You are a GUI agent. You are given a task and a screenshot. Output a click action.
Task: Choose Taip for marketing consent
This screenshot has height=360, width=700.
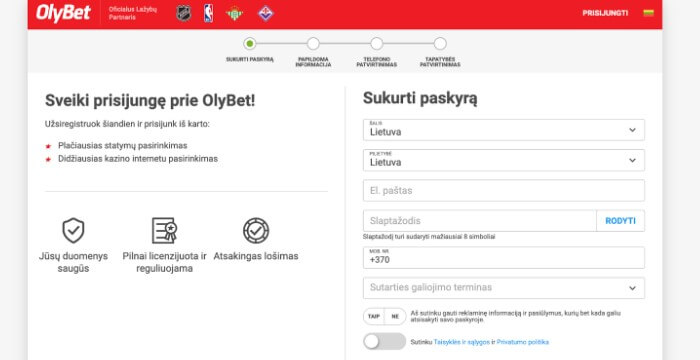pyautogui.click(x=374, y=316)
